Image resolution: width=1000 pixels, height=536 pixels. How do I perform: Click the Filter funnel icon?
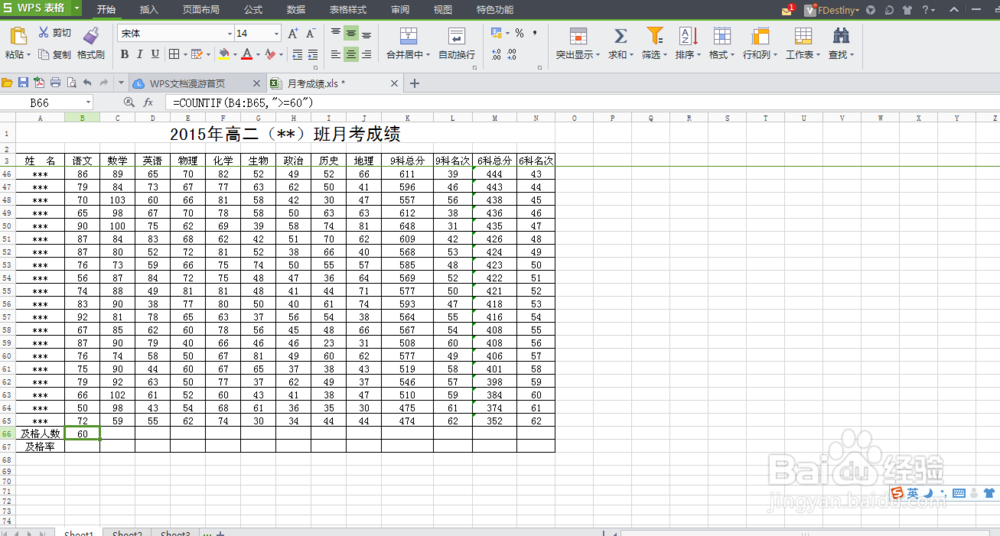(654, 36)
